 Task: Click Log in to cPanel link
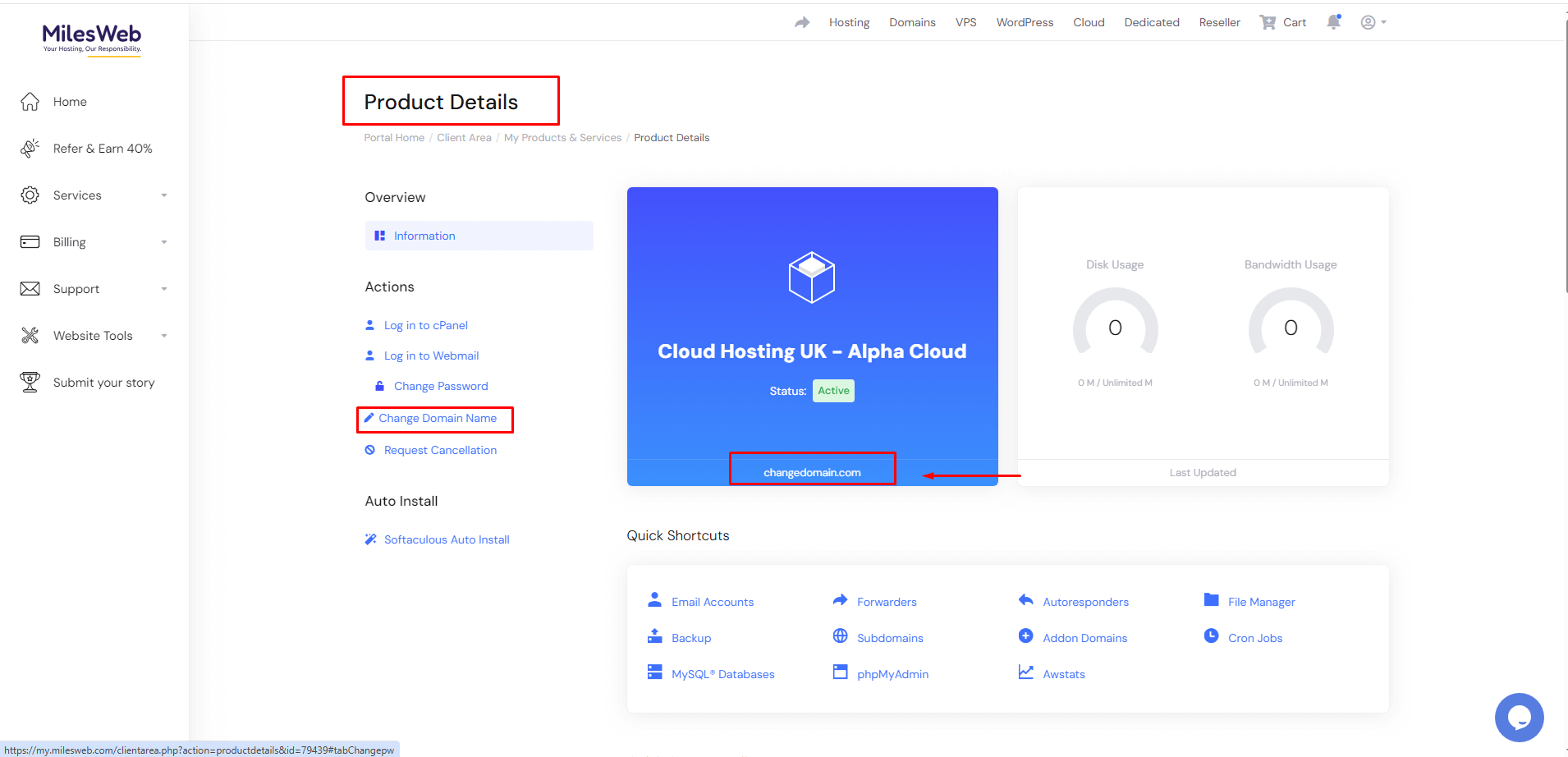[x=425, y=325]
